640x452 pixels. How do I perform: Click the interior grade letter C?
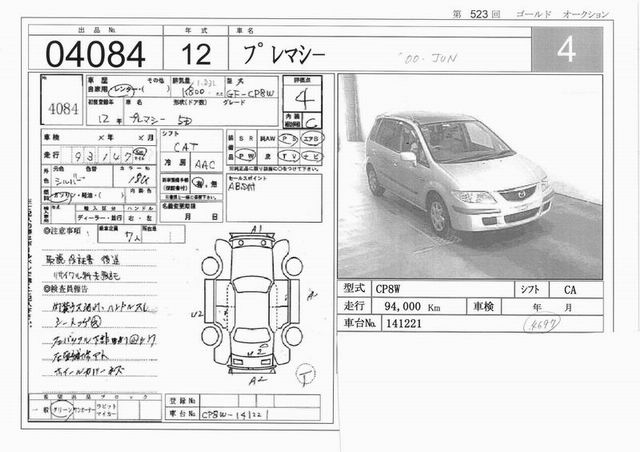(x=311, y=122)
